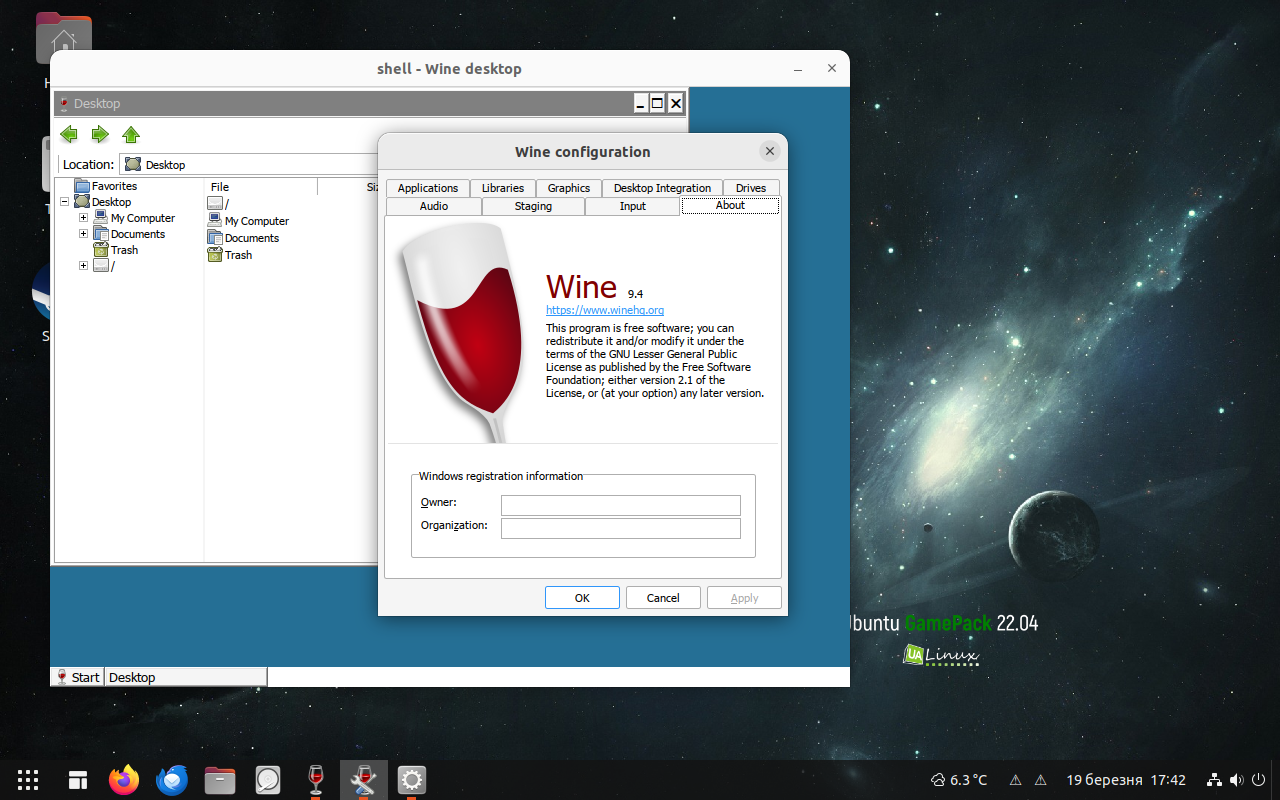The image size is (1280, 800).
Task: Click the network status icon in tray
Action: [1215, 780]
